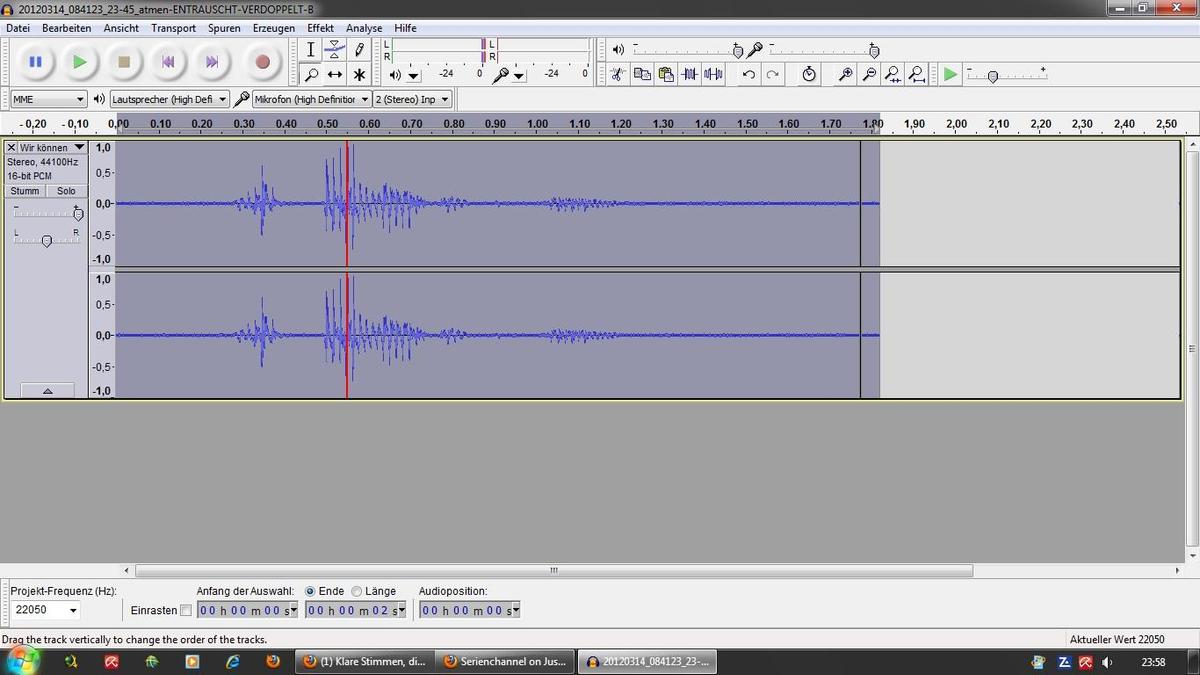Select the Zoom magnifier tool

(311, 74)
